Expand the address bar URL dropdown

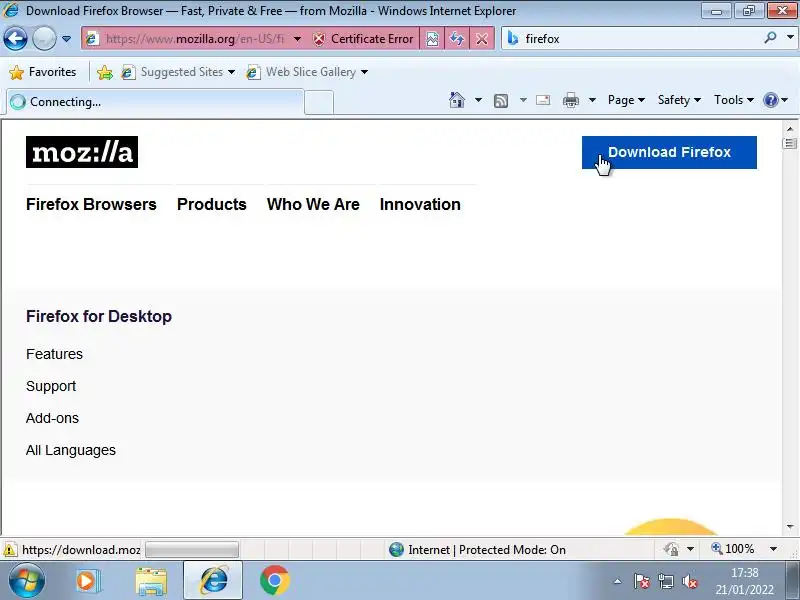pos(297,39)
